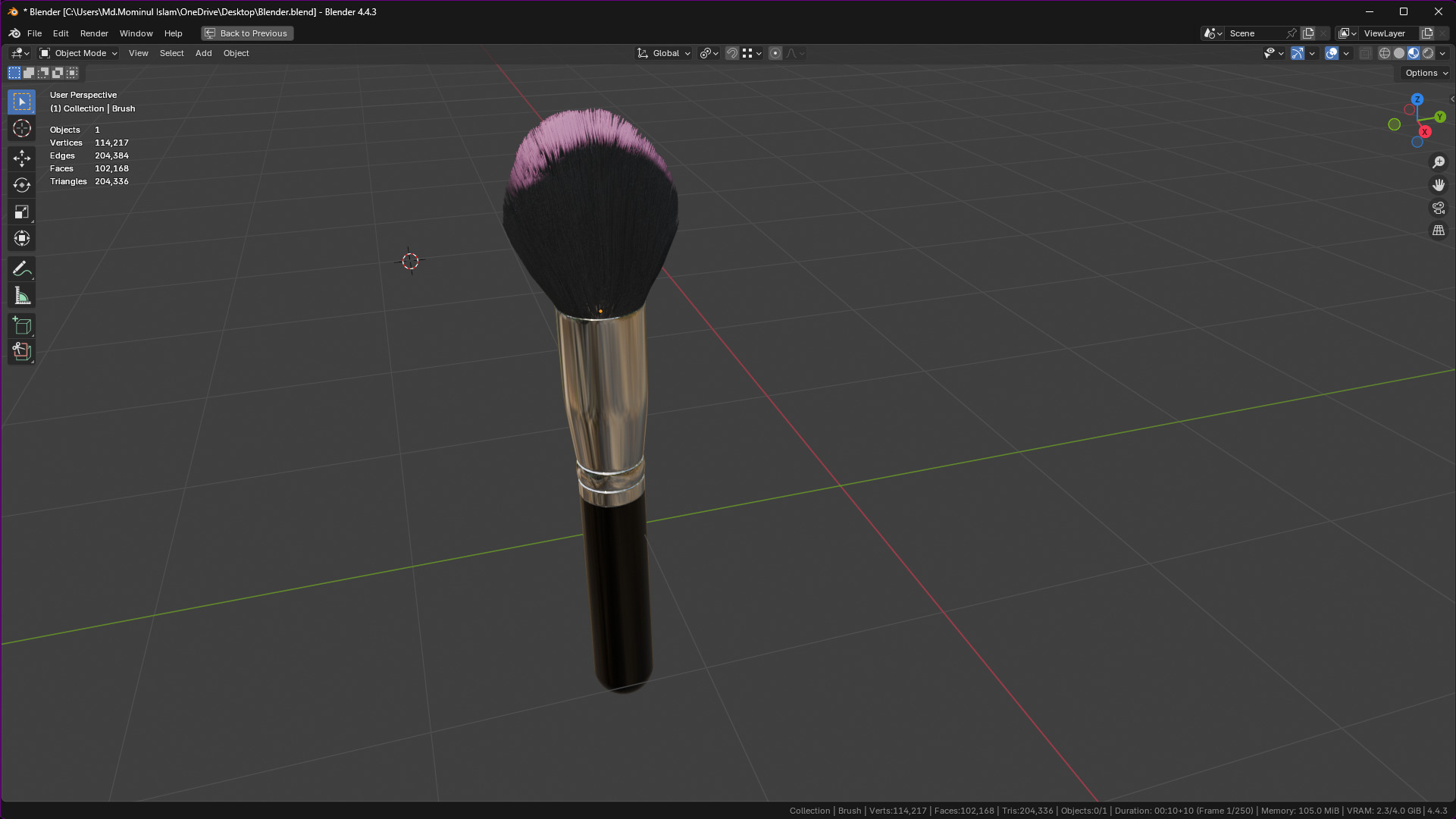Image resolution: width=1456 pixels, height=819 pixels.
Task: Open the pivot point dropdown
Action: pos(709,53)
